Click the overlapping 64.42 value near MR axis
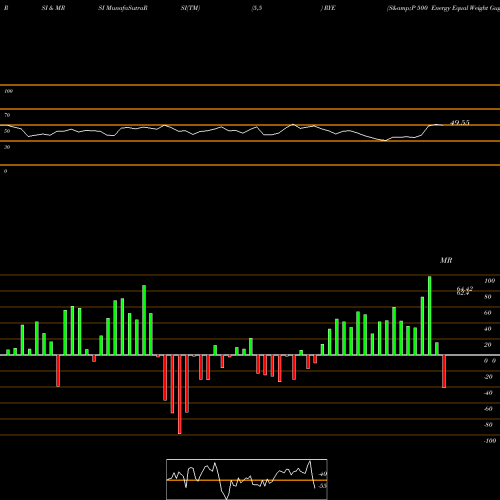 465,290
